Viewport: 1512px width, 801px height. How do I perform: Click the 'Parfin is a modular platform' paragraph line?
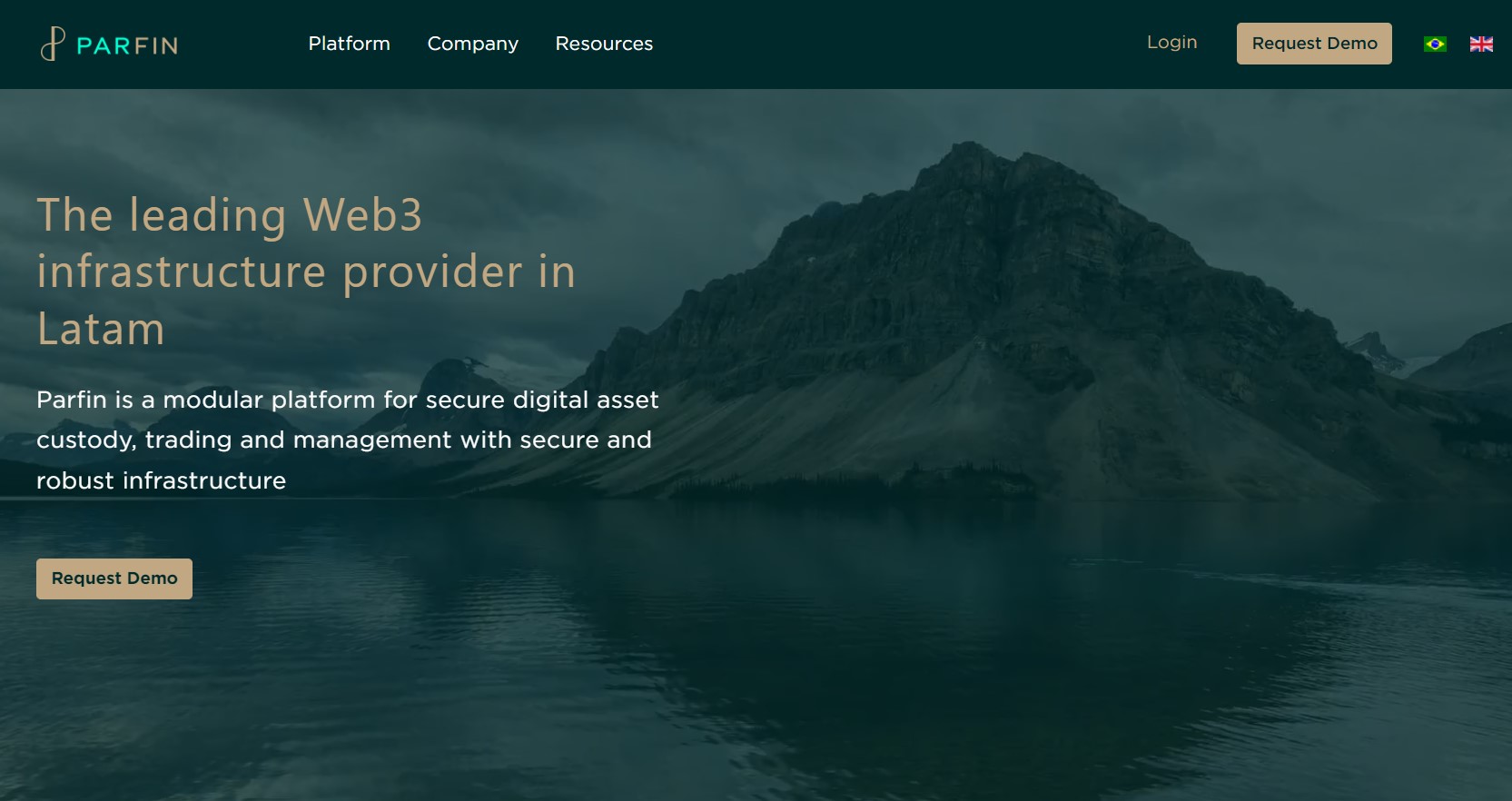click(348, 400)
